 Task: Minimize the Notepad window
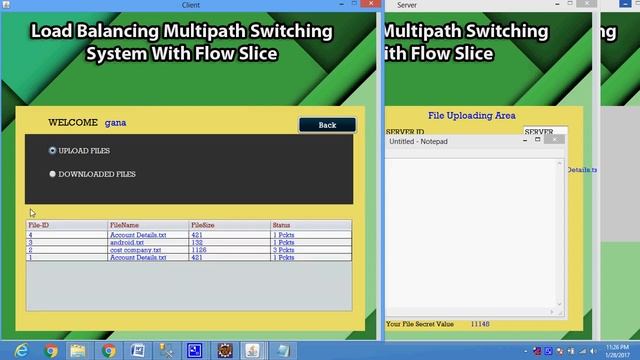tap(525, 140)
